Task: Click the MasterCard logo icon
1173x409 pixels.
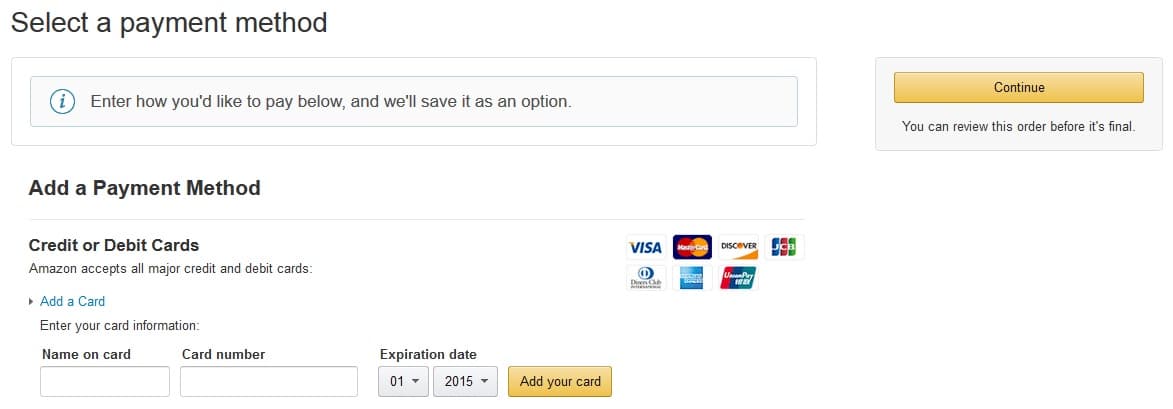Action: pos(692,247)
